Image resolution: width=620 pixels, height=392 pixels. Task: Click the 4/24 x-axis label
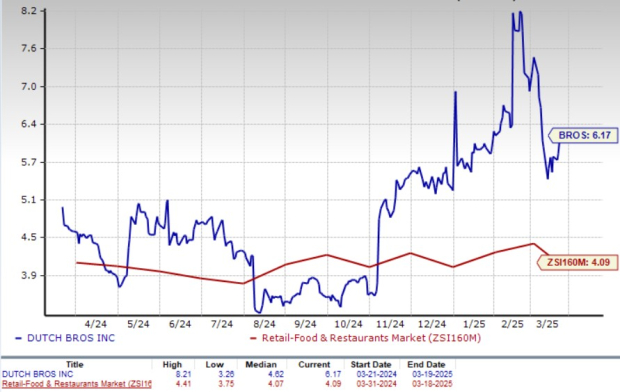click(96, 324)
